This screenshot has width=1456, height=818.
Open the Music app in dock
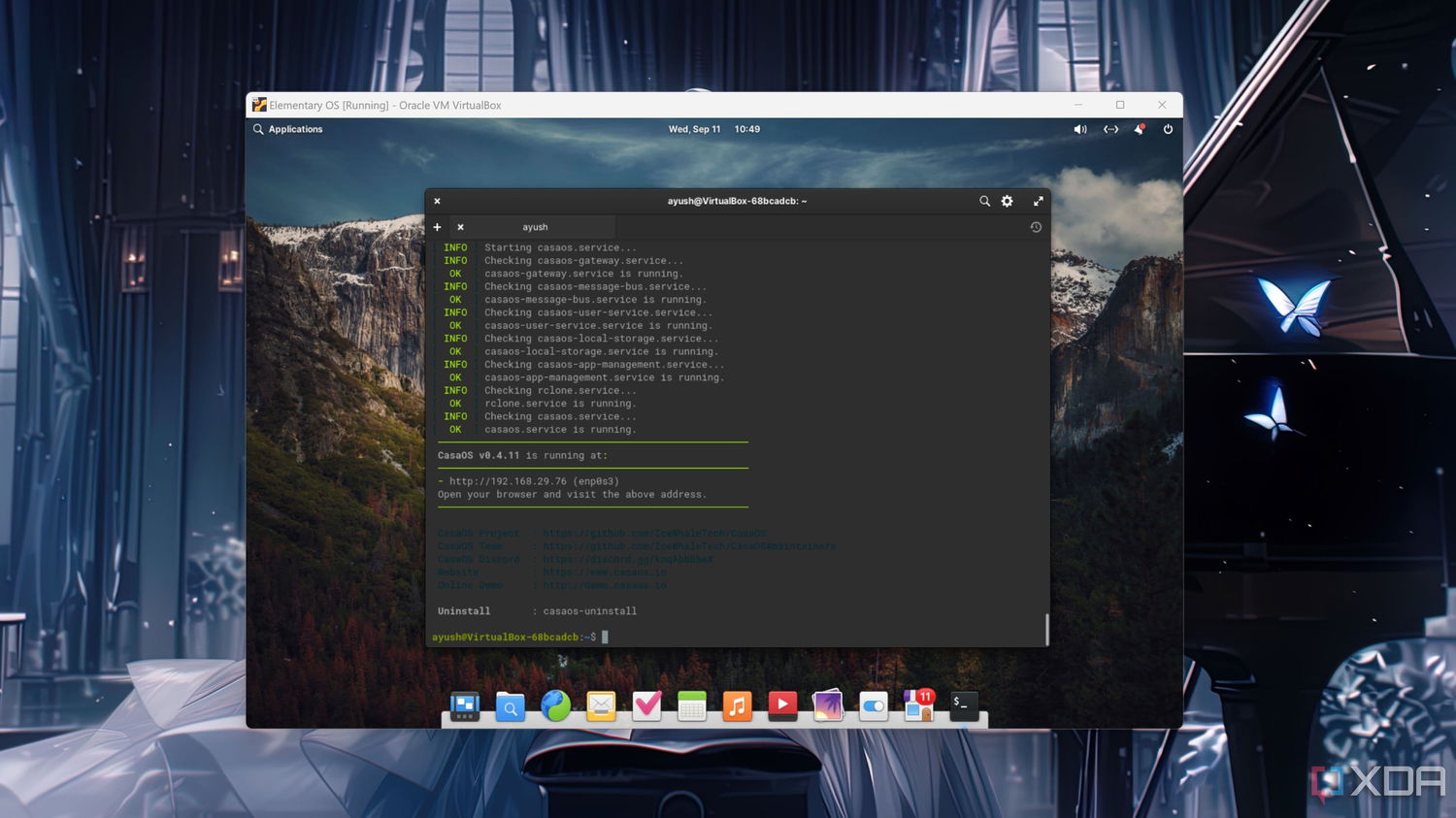[x=737, y=705]
